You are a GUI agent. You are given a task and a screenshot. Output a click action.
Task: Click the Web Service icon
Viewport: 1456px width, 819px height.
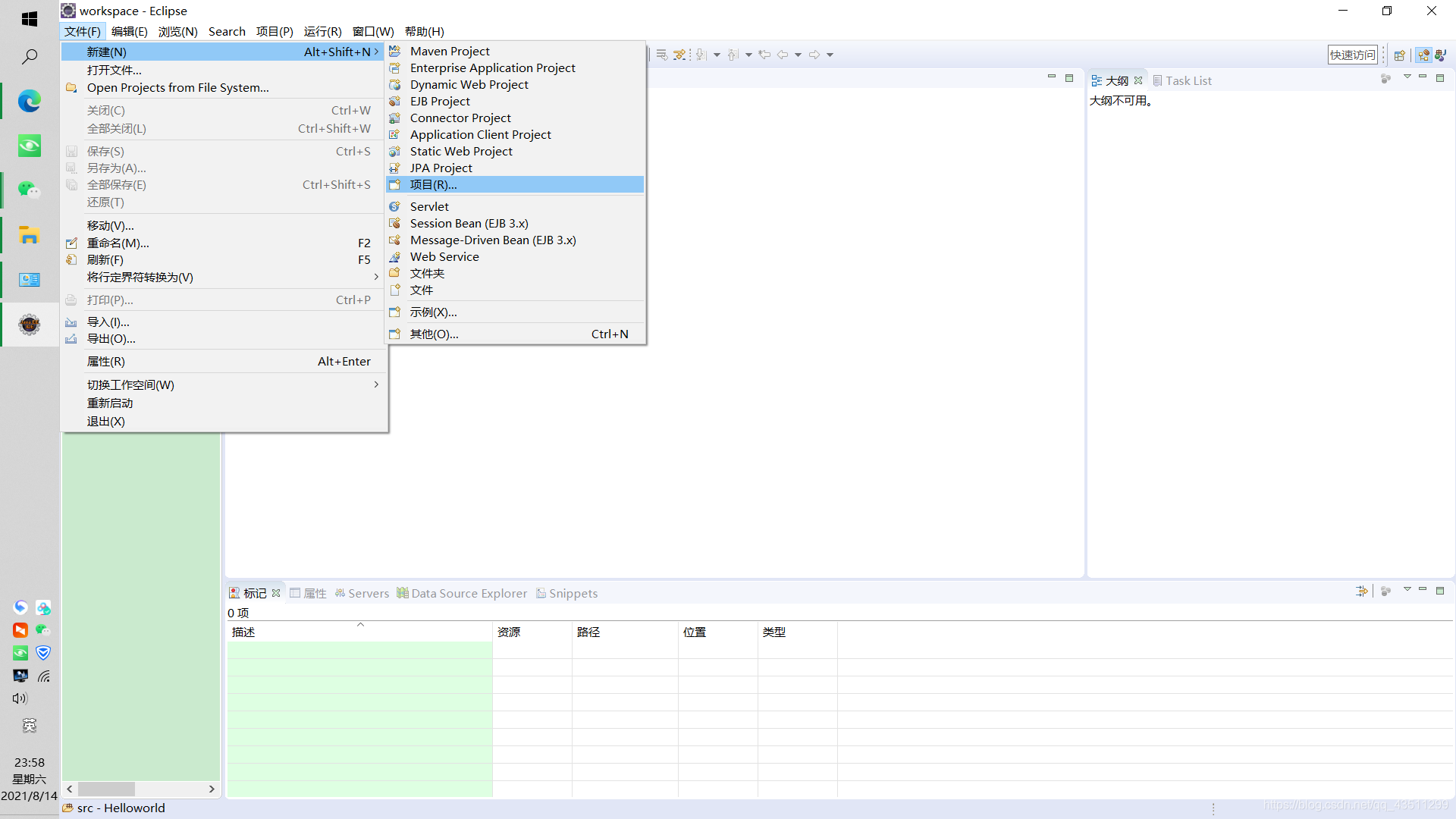point(394,256)
